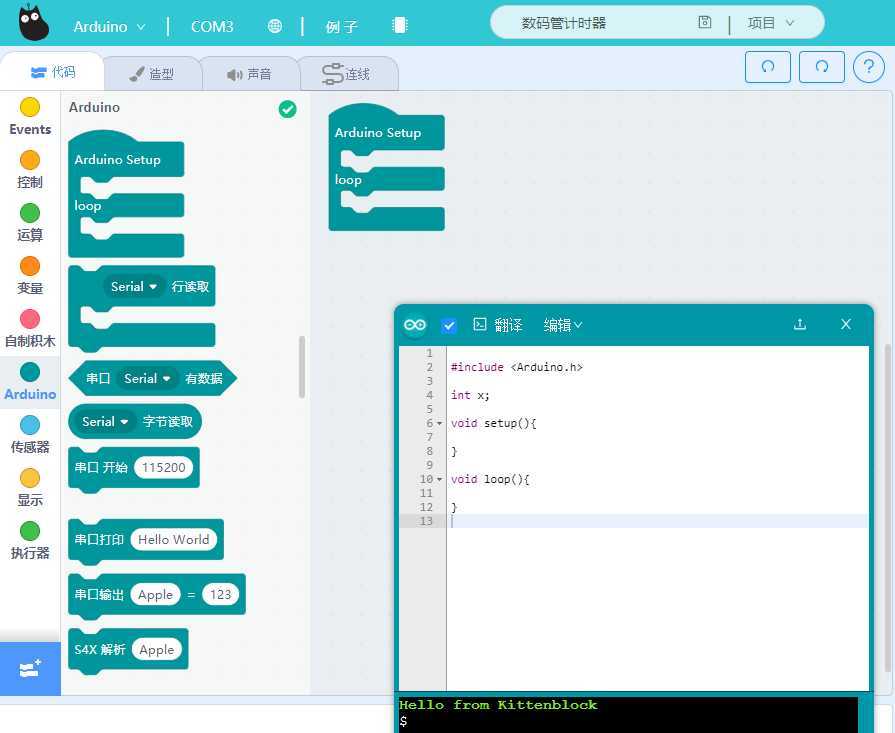Select the Events block category
Screen dimensions: 895x733
point(30,116)
